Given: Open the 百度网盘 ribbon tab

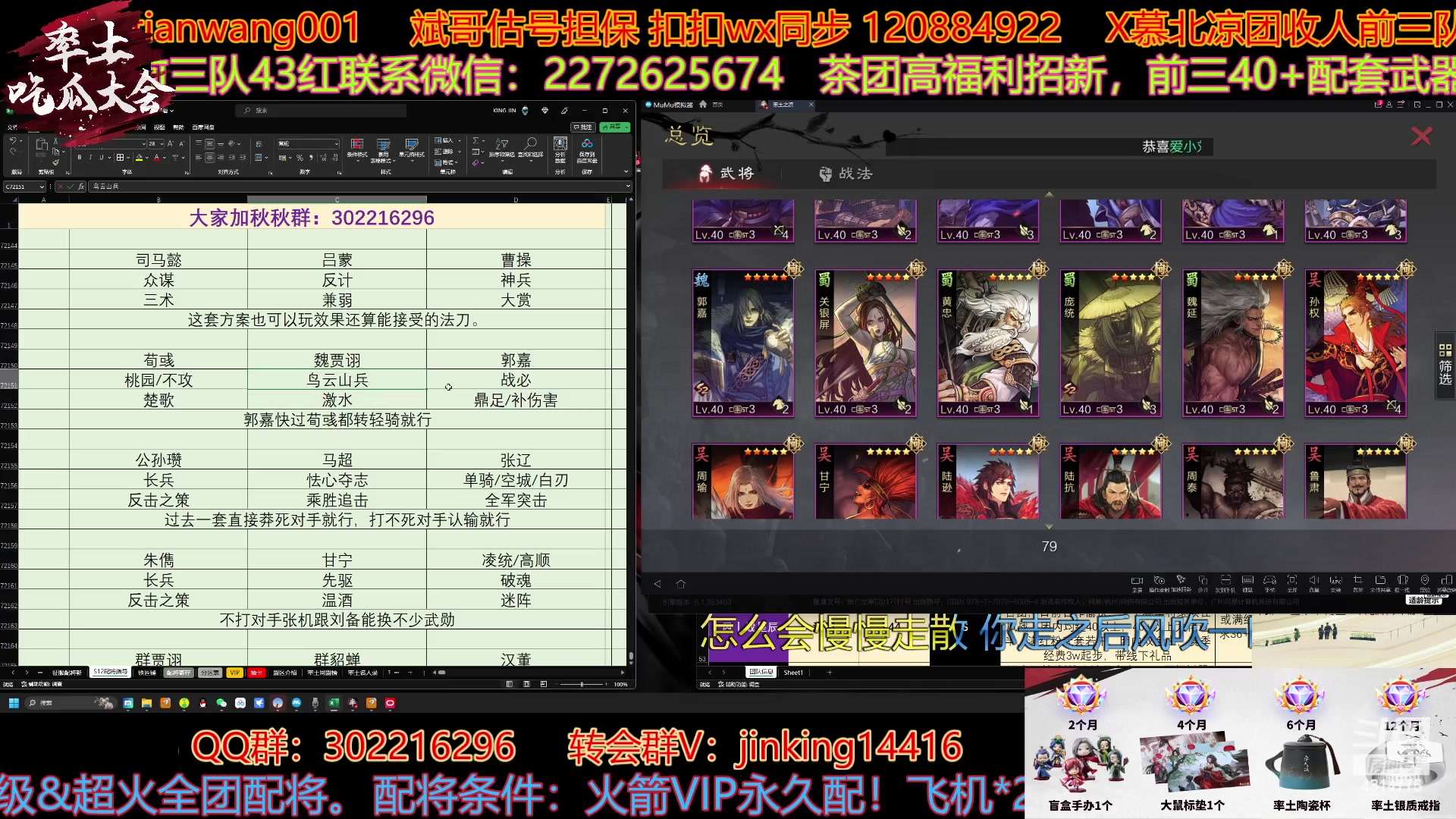Looking at the screenshot, I should (203, 127).
